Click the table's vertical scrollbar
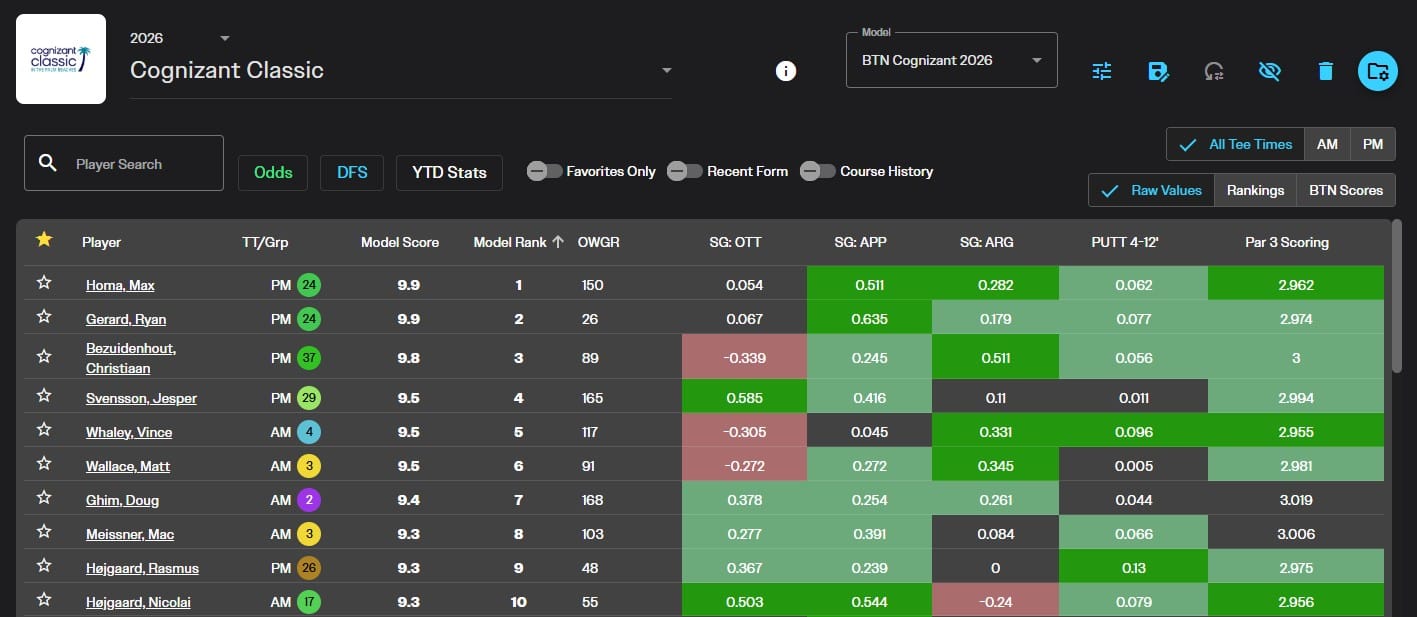Viewport: 1417px width, 617px height. pos(1396,296)
